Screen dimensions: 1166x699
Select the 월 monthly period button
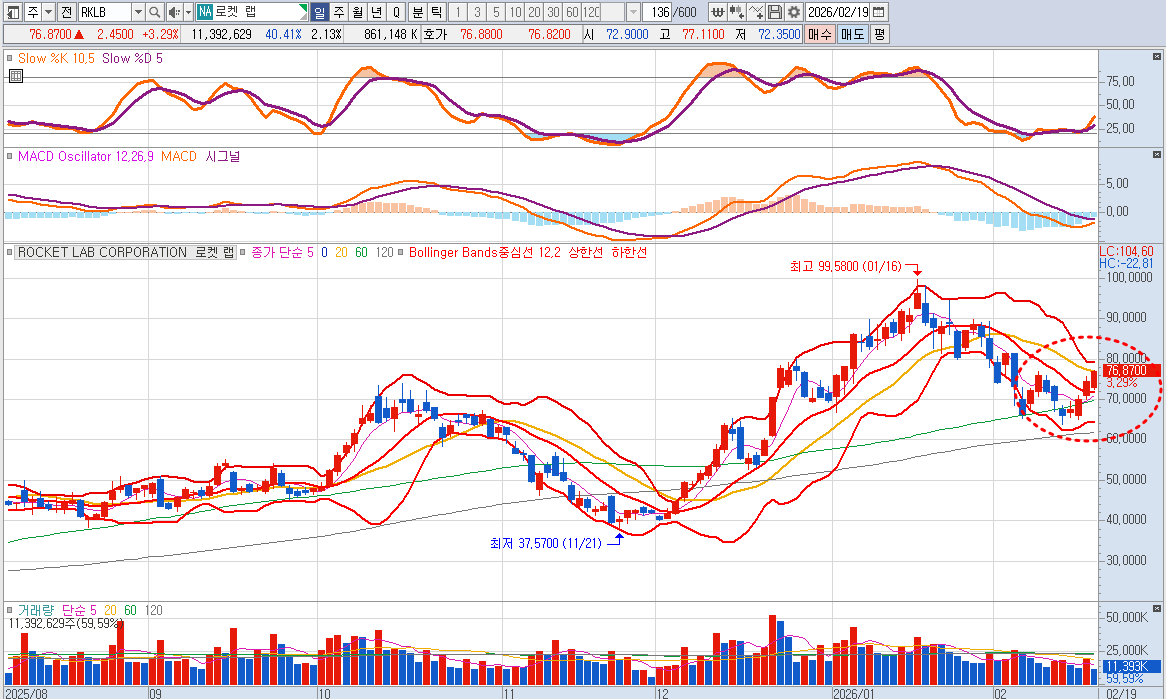(357, 12)
